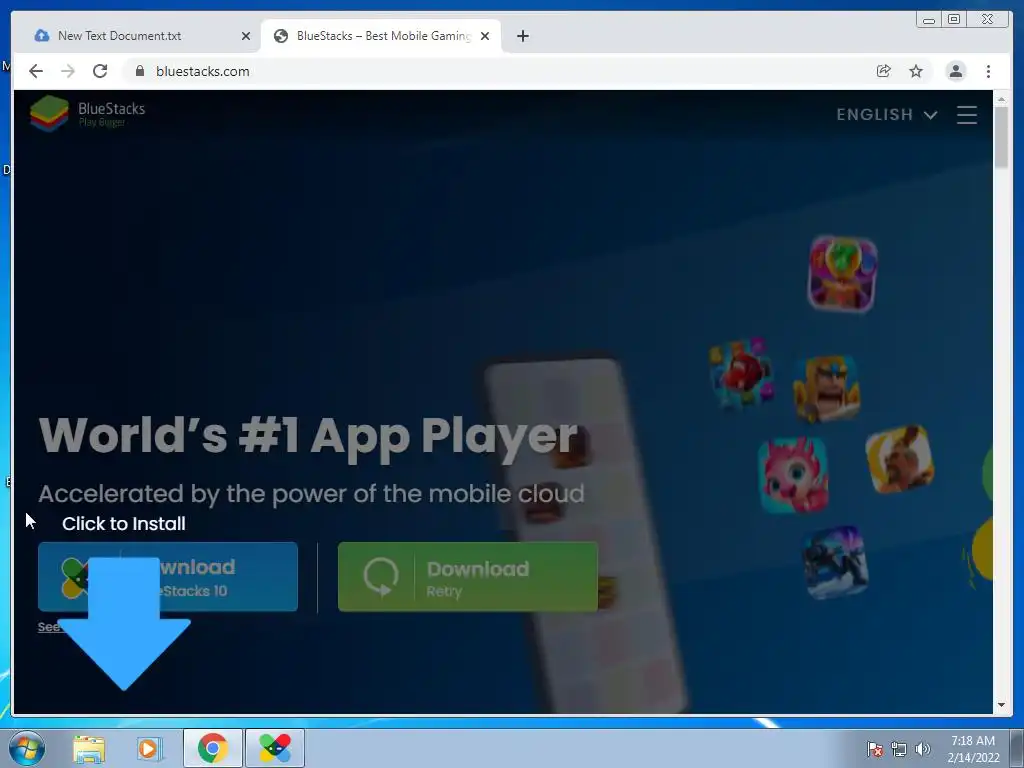This screenshot has height=768, width=1024.
Task: Click the pink dragon game icon
Action: [x=793, y=475]
